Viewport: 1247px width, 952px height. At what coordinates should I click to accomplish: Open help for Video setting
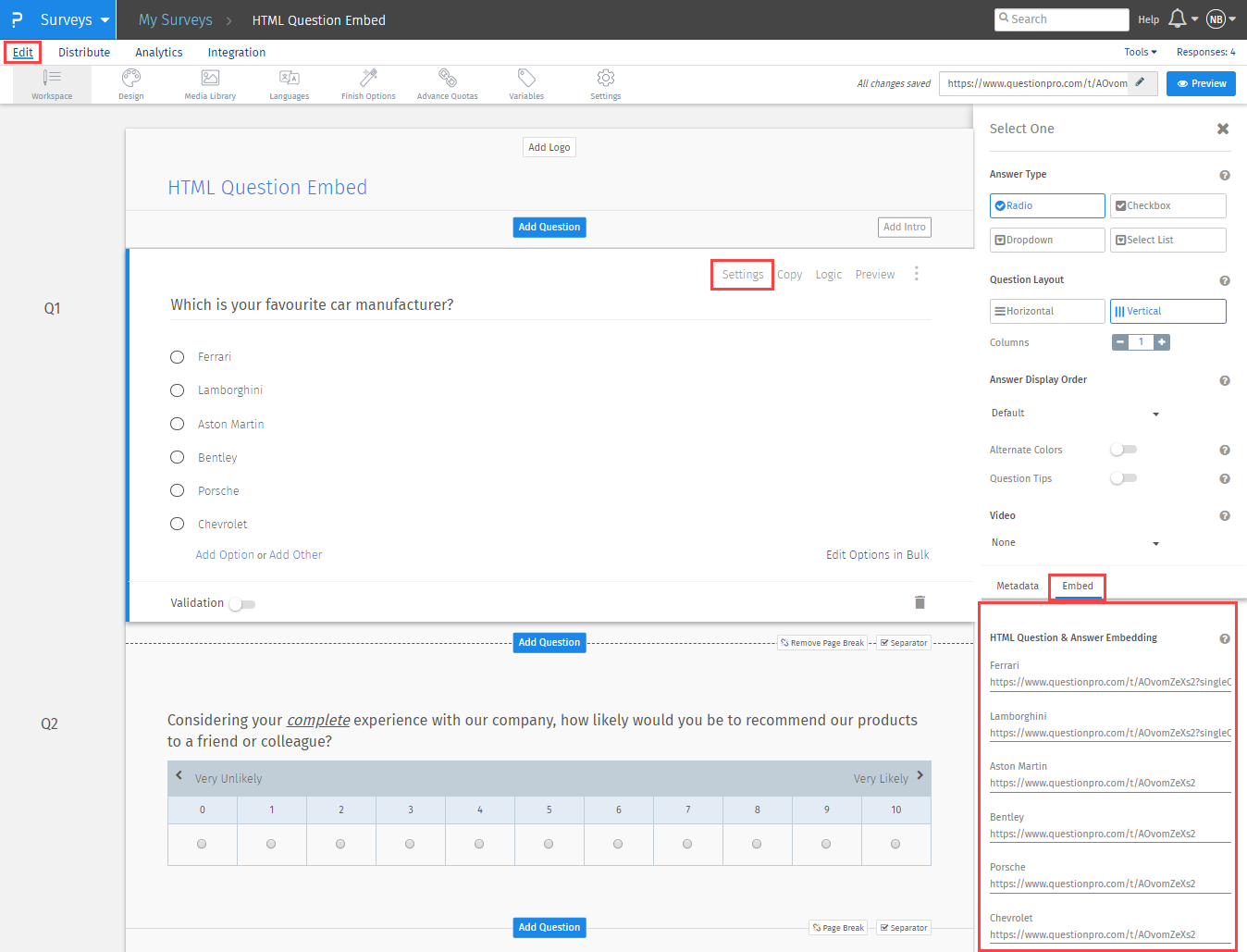pos(1225,516)
